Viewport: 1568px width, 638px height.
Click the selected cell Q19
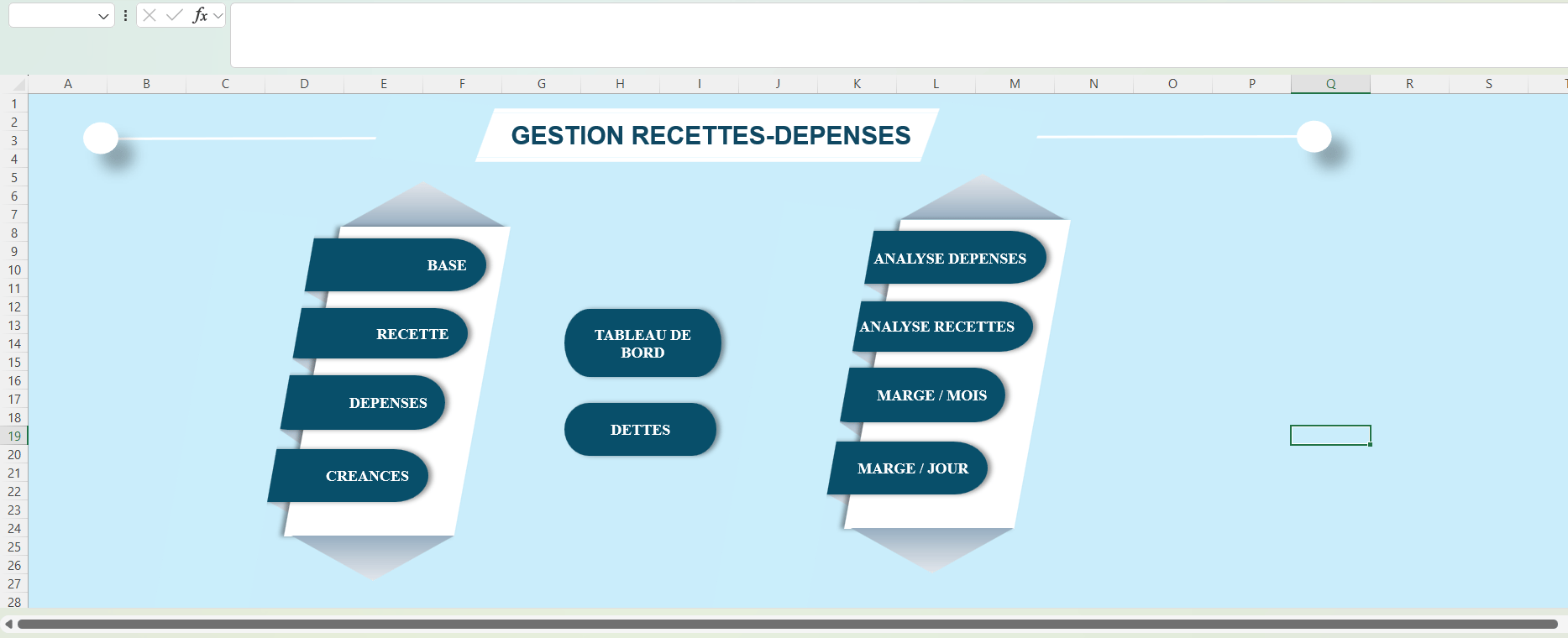tap(1330, 436)
